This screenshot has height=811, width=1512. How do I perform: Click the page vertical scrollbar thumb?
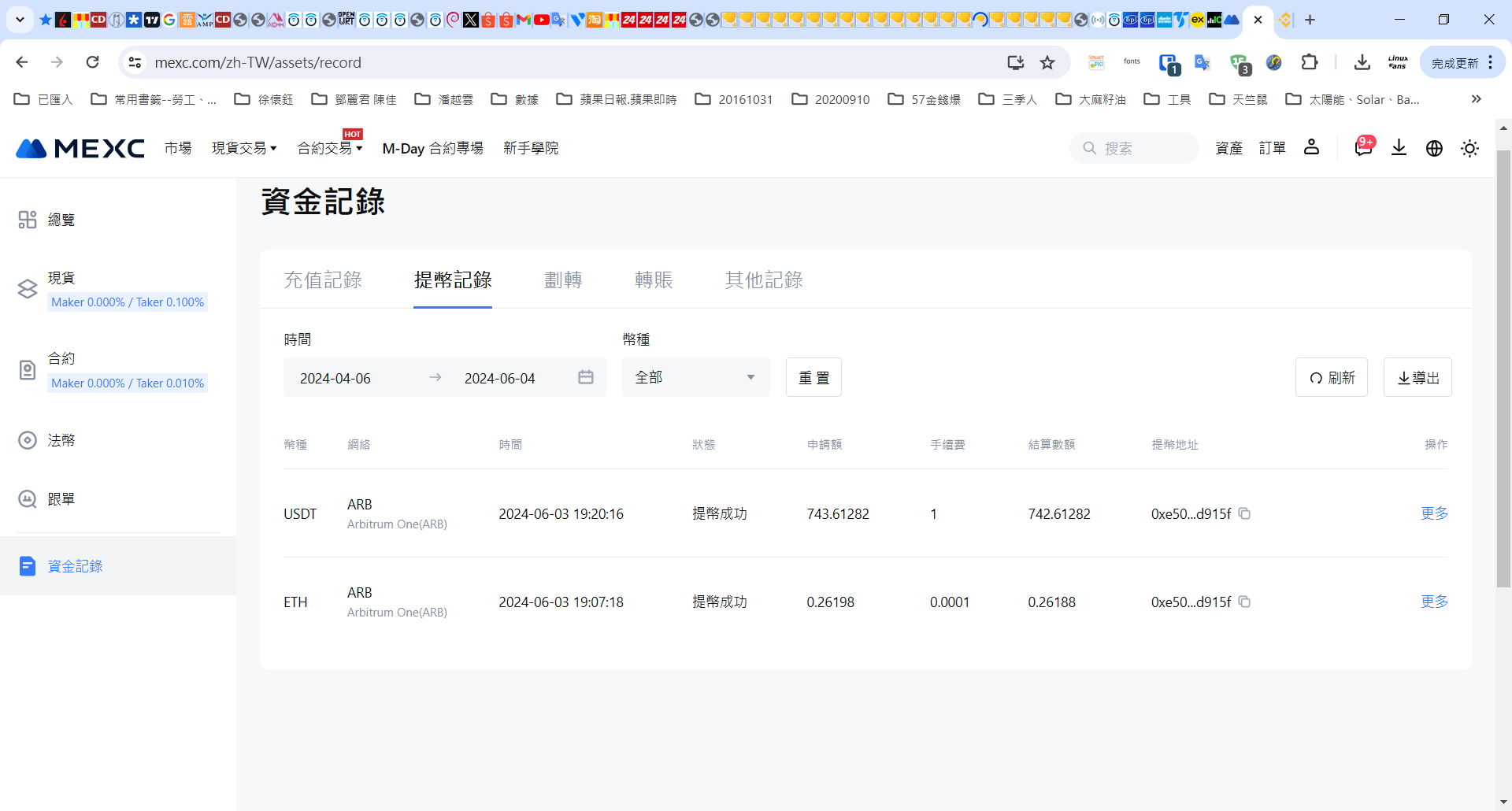click(x=1503, y=368)
